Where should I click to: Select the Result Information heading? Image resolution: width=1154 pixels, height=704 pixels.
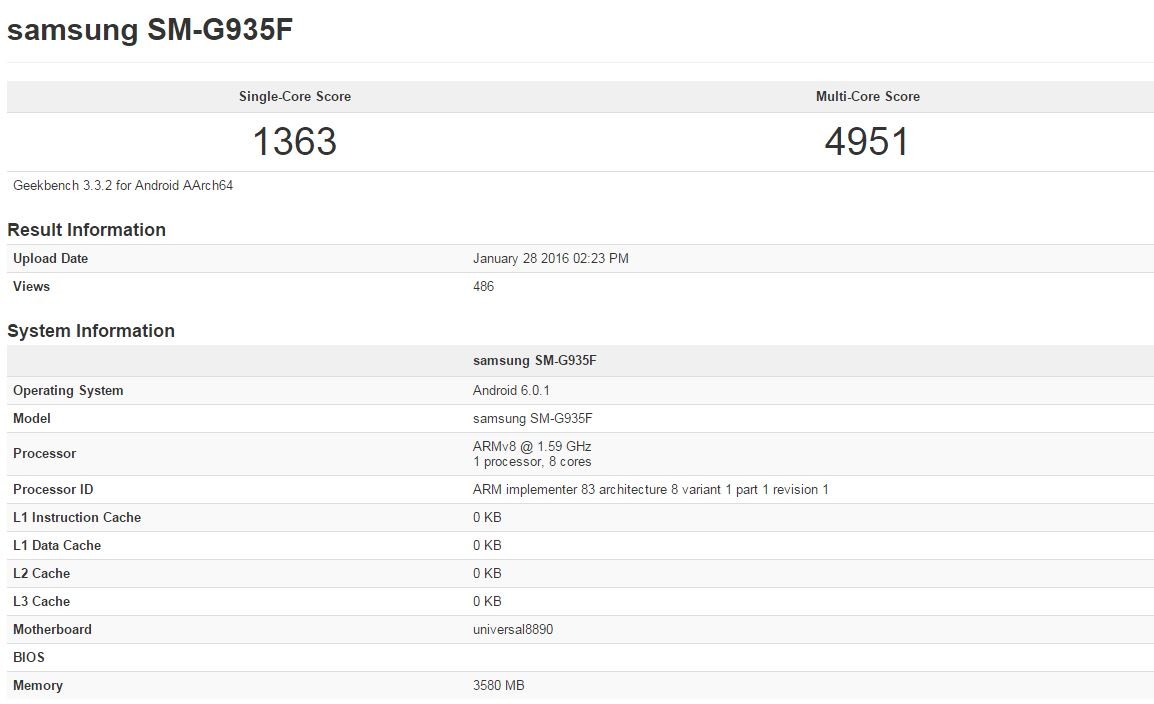86,230
